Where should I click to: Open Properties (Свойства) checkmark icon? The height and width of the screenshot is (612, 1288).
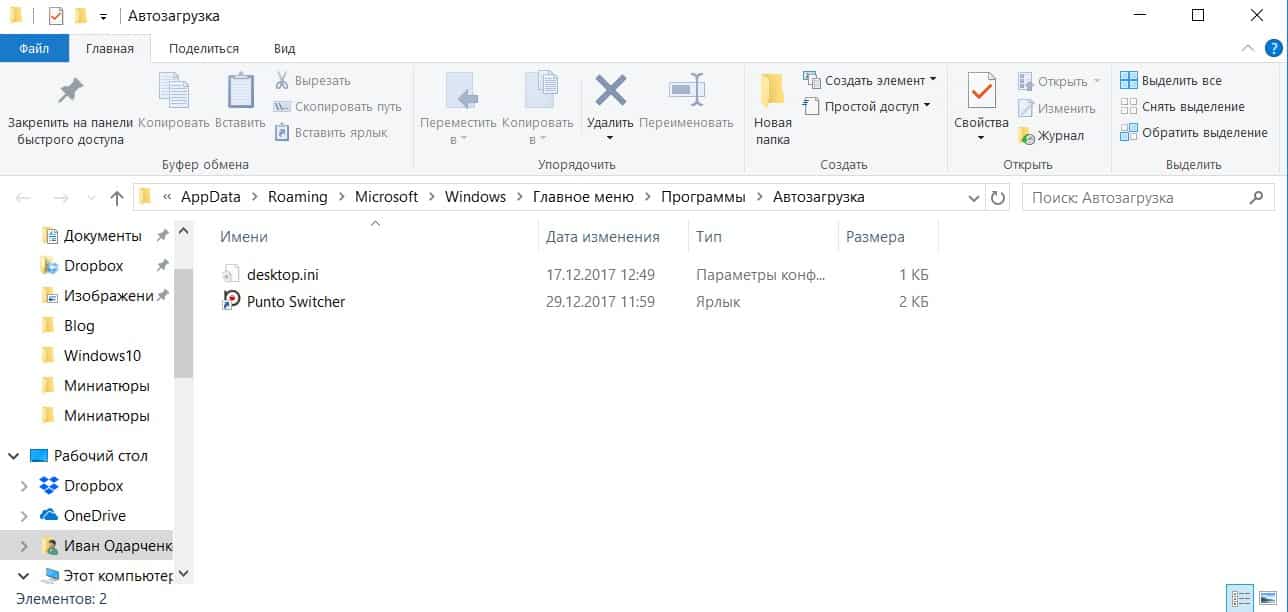click(980, 92)
